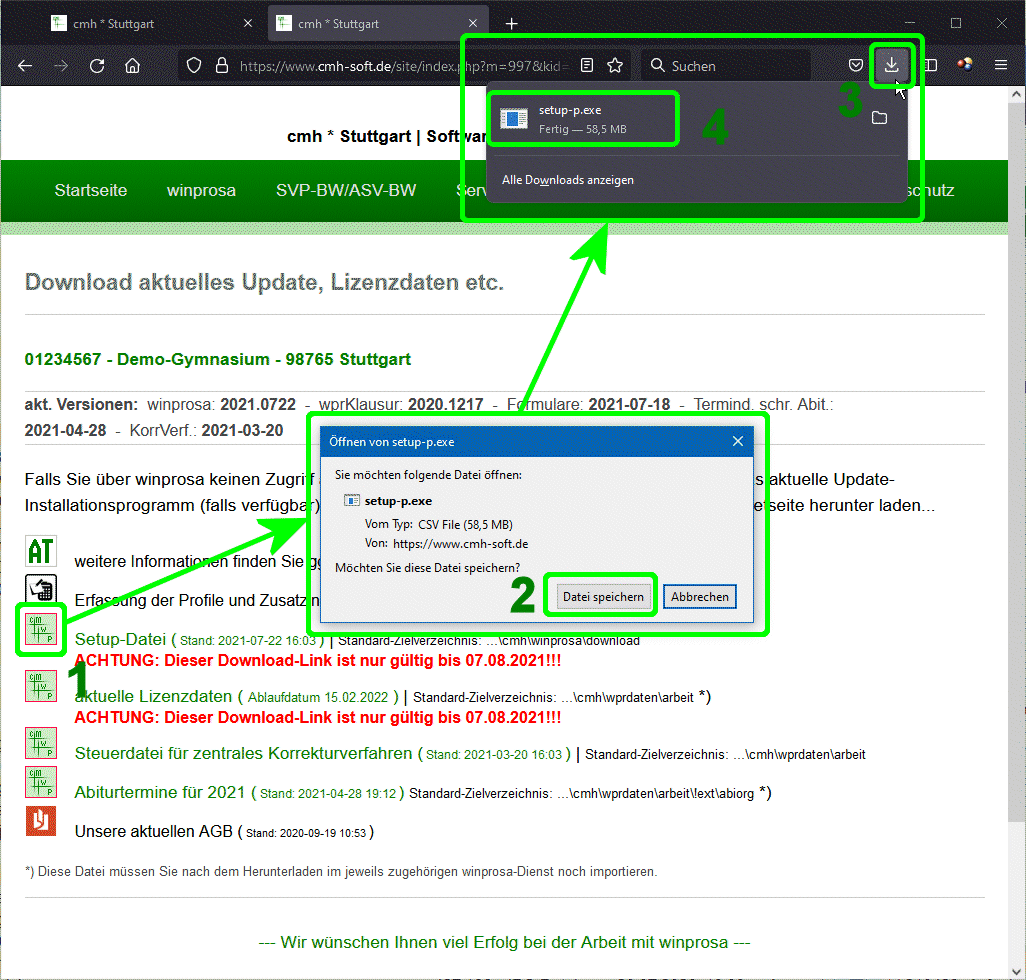
Task: Open the AGB PDF icon
Action: coord(41,821)
